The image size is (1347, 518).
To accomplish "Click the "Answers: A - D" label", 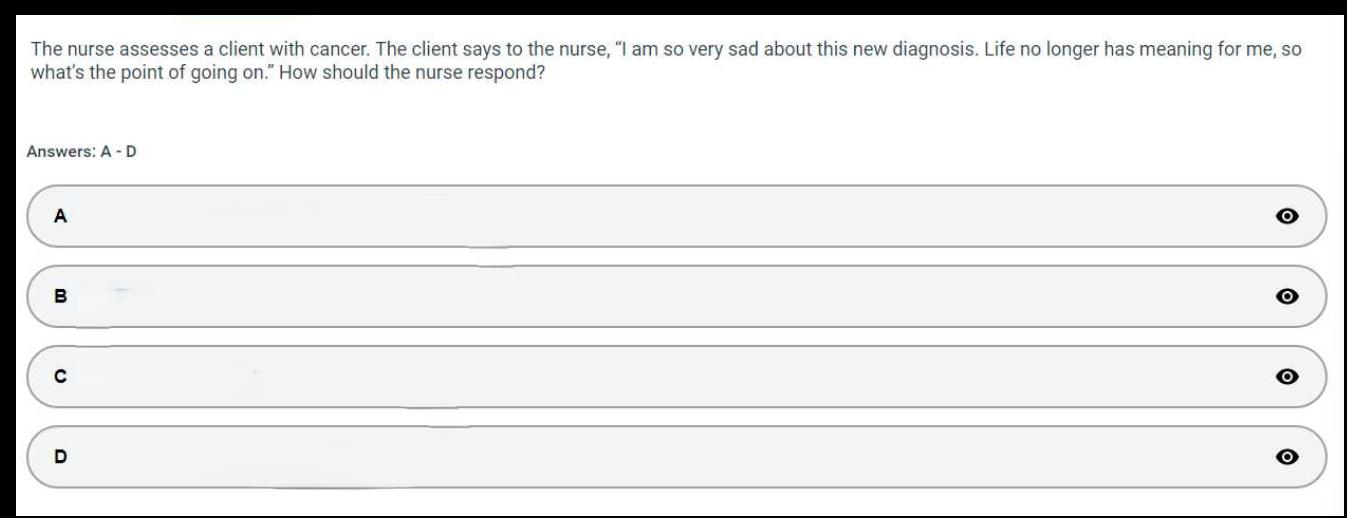I will click(x=82, y=152).
